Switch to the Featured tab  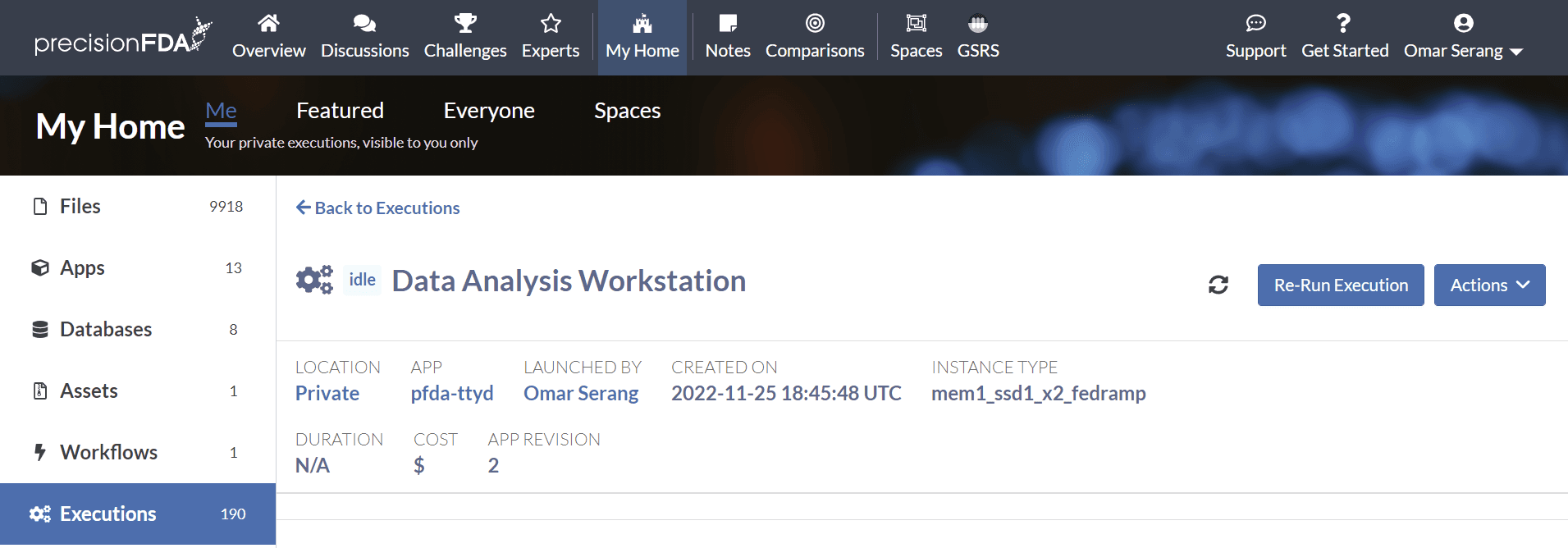(340, 111)
